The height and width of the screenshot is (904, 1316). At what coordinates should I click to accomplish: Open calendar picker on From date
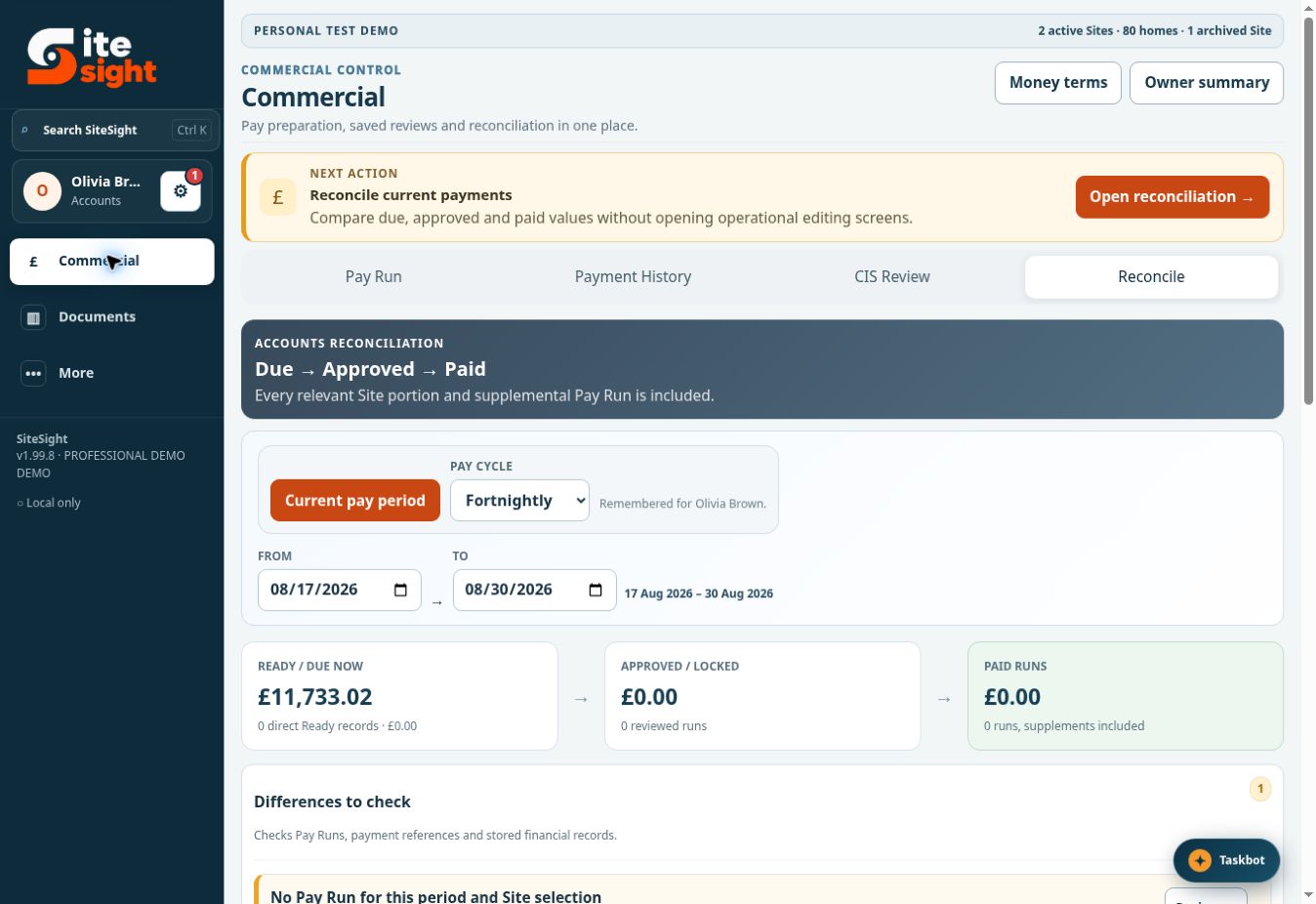(x=400, y=590)
